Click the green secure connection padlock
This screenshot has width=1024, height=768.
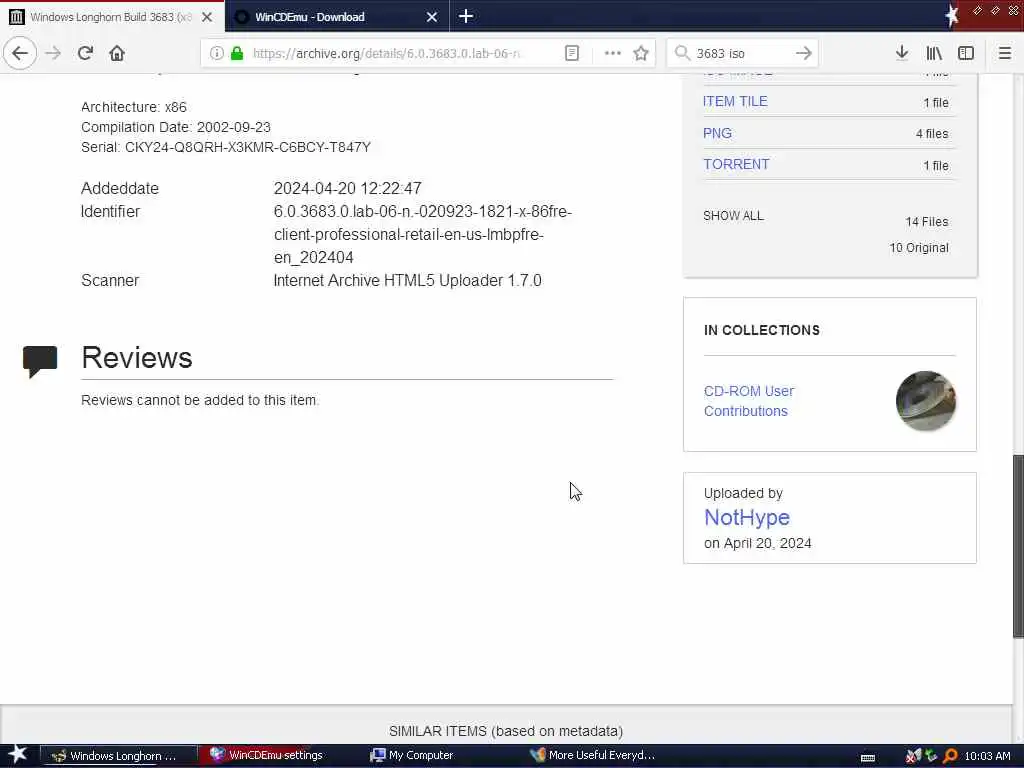[x=237, y=54]
